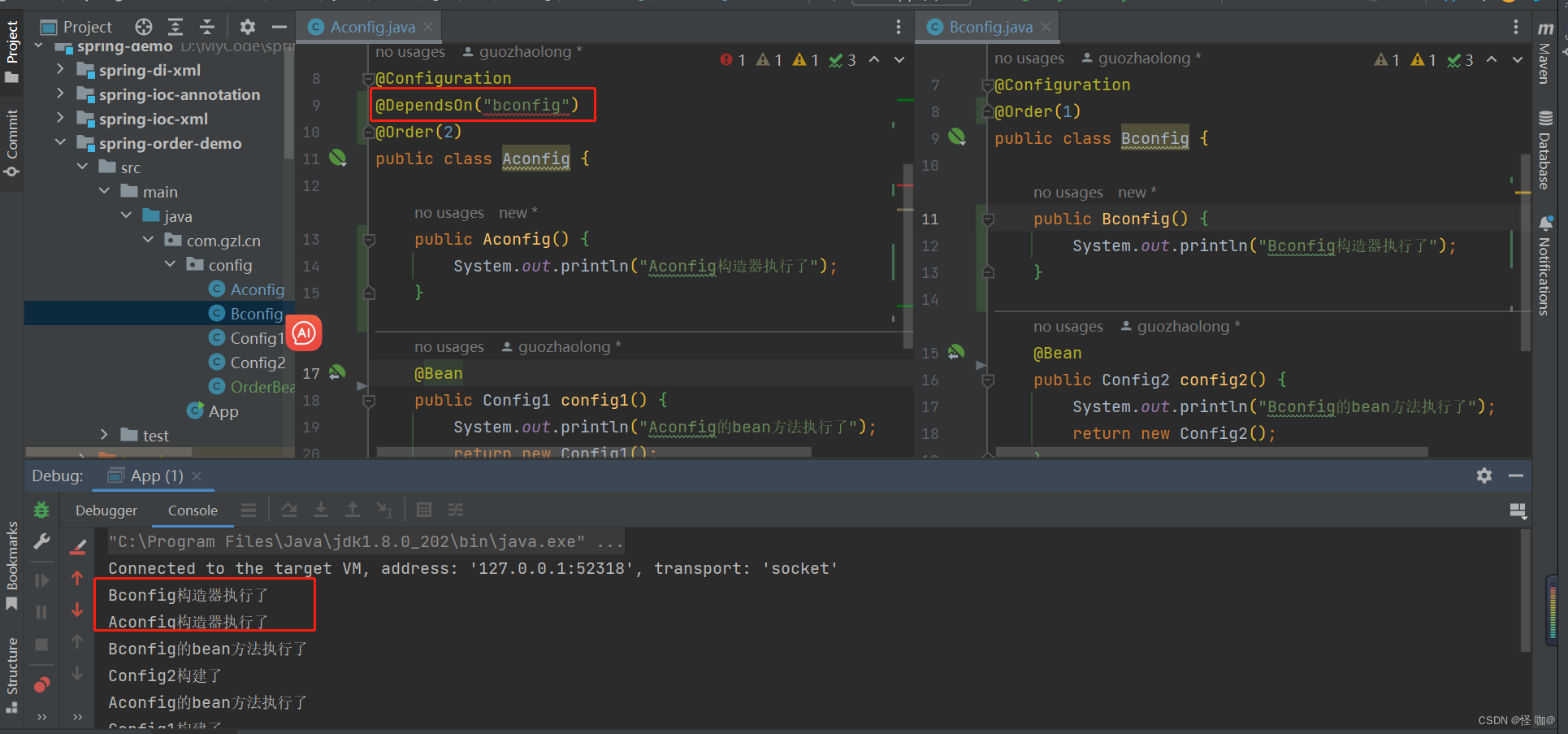Open the Commit tool window
The image size is (1568, 734).
coord(12,143)
